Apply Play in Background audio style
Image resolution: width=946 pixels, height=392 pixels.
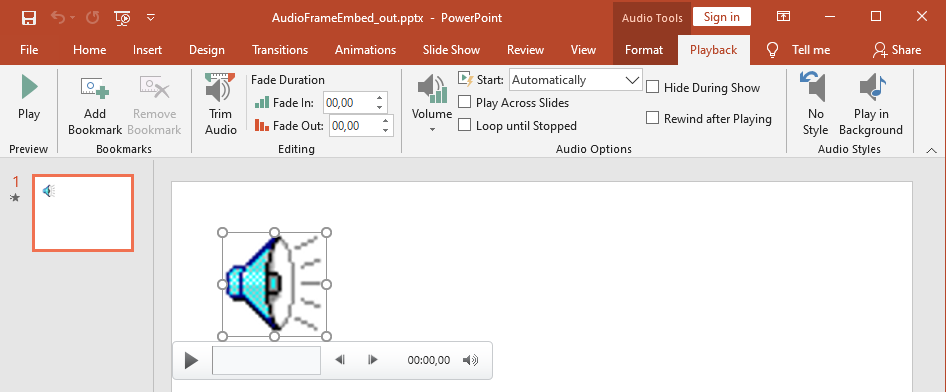coord(871,104)
